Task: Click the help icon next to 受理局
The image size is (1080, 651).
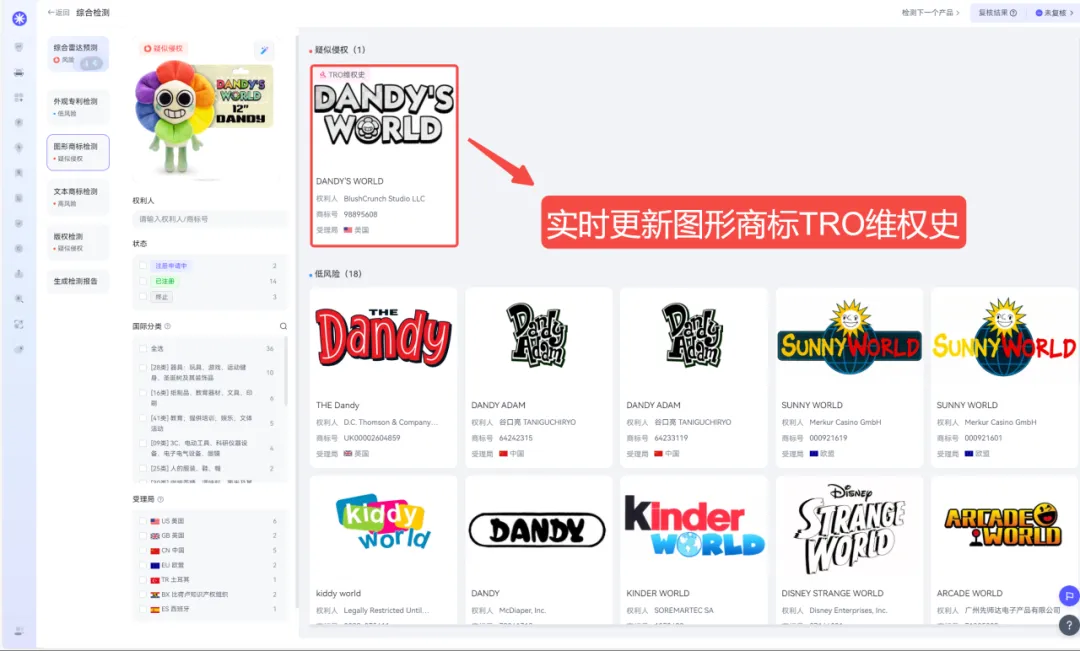Action: click(x=160, y=499)
